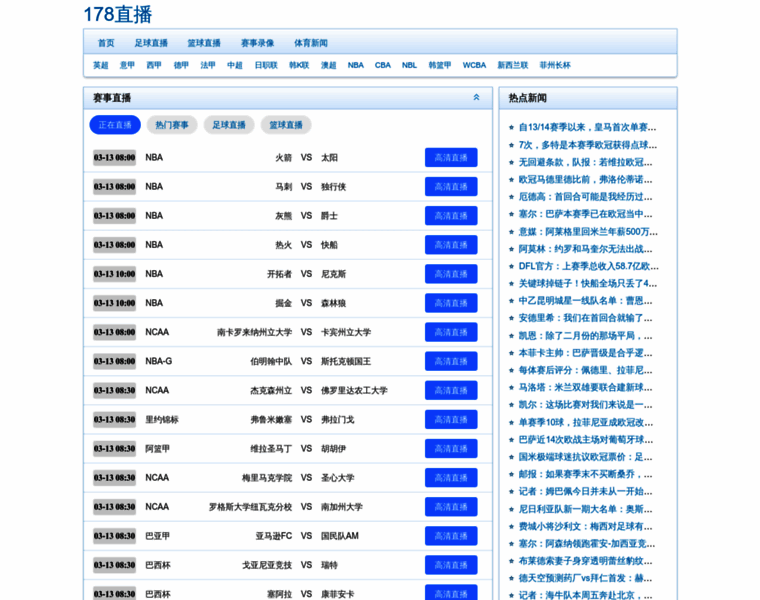Select the NBA link in sub-navigation
This screenshot has height=600, width=760.
pyautogui.click(x=356, y=65)
